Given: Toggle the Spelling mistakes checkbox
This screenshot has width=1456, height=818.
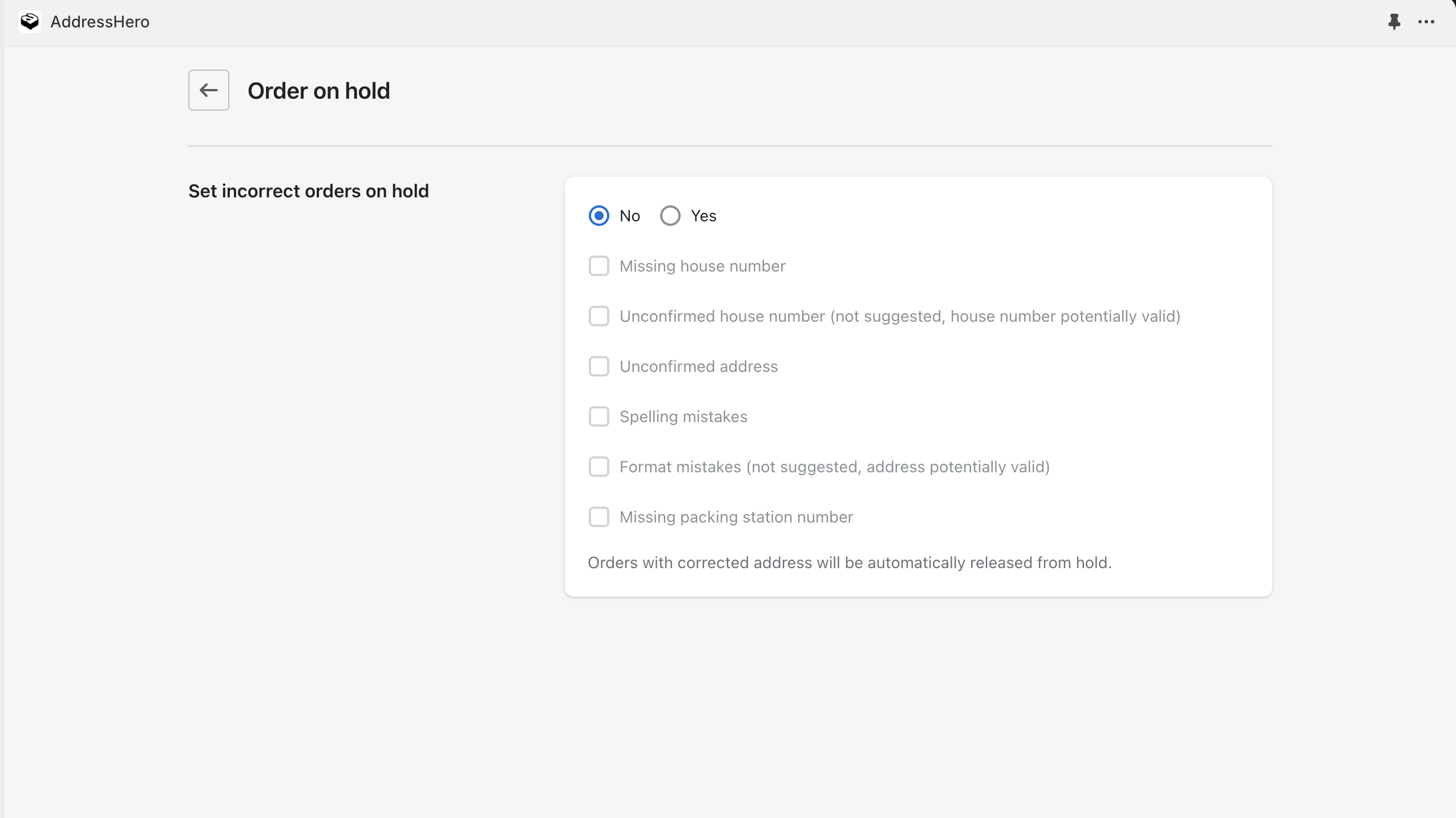Looking at the screenshot, I should [x=599, y=416].
